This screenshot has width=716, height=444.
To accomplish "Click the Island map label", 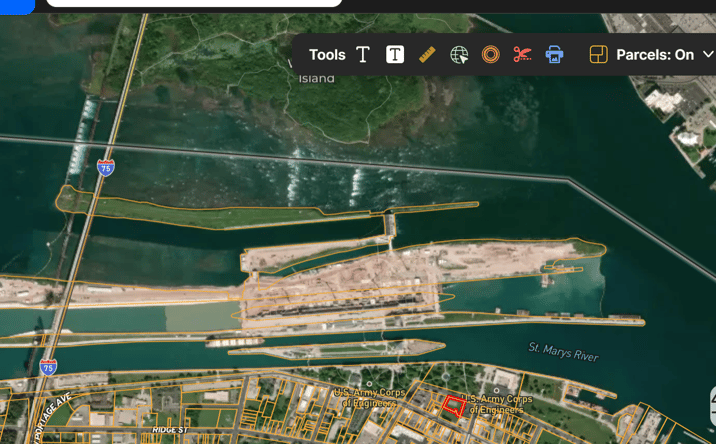I will 317,79.
